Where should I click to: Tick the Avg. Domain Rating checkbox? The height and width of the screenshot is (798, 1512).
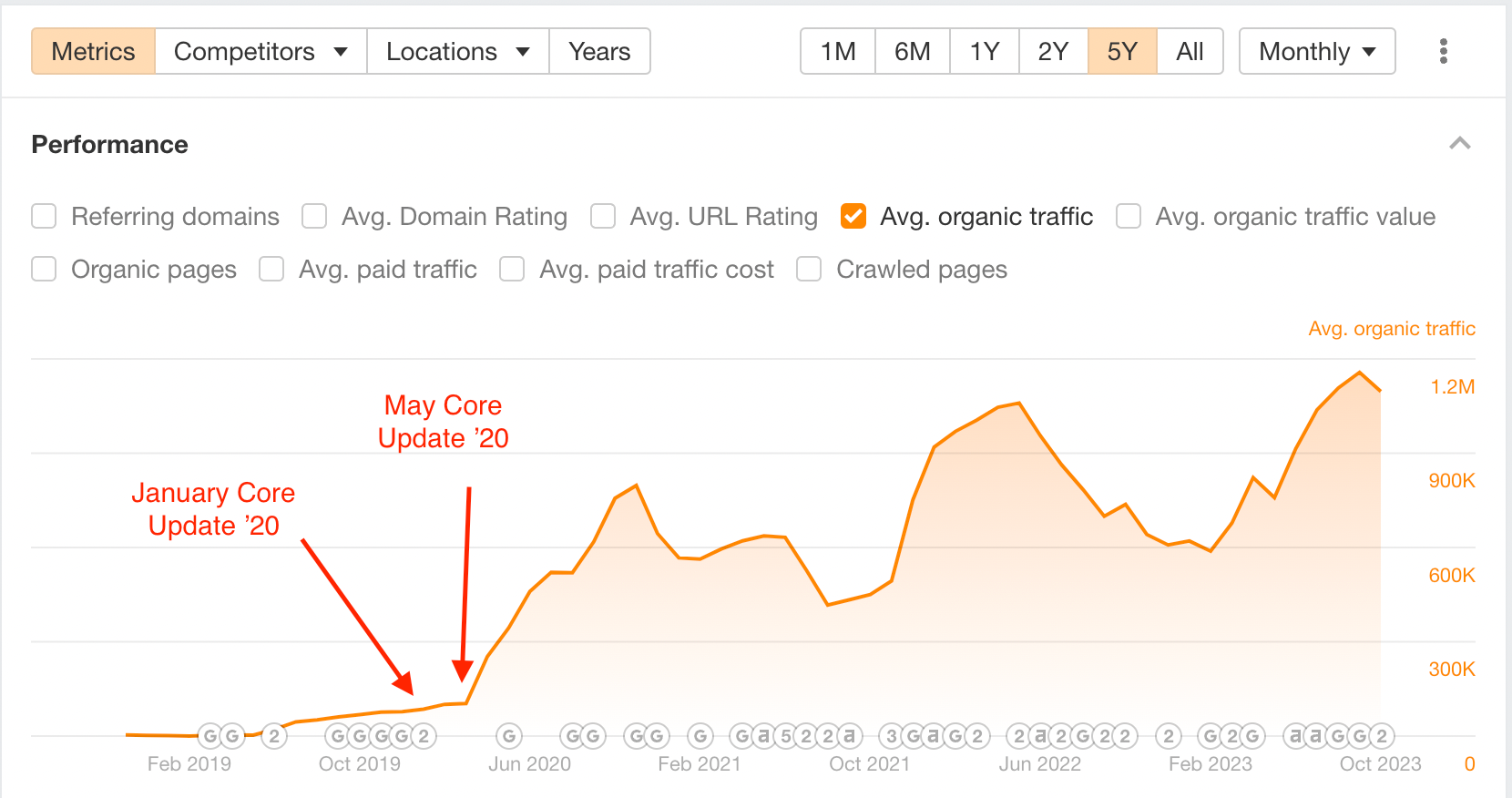(x=314, y=216)
